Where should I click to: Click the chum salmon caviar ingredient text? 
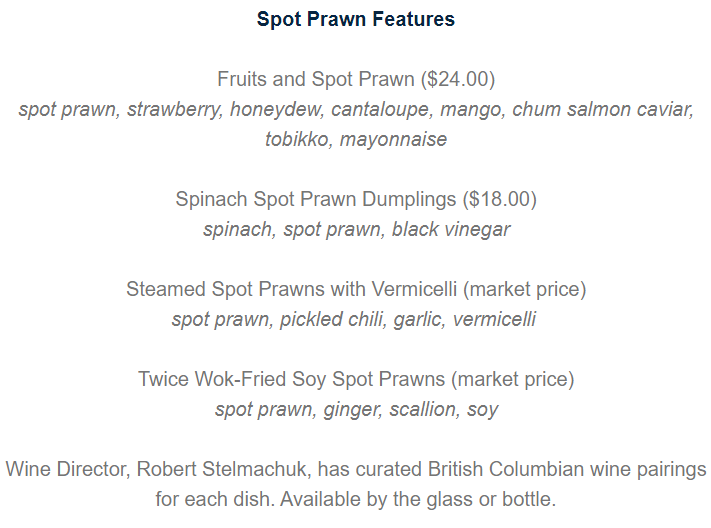click(603, 109)
